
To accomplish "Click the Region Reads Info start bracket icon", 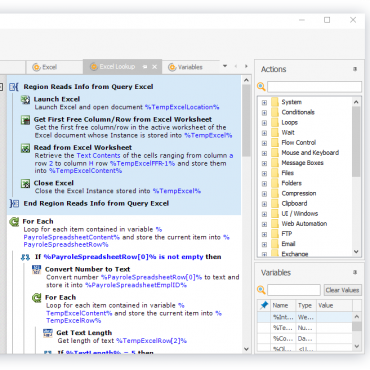I will click(x=14, y=87).
